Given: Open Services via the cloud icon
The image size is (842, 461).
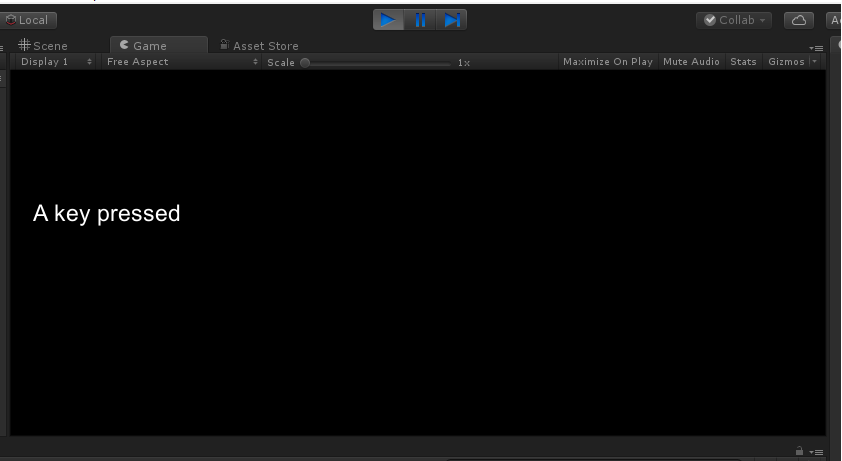Looking at the screenshot, I should pos(799,20).
